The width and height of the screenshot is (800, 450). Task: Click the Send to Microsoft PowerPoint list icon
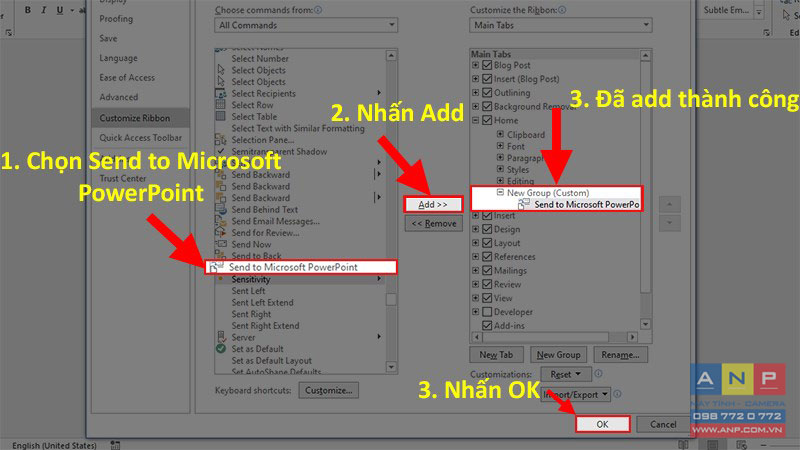(216, 267)
